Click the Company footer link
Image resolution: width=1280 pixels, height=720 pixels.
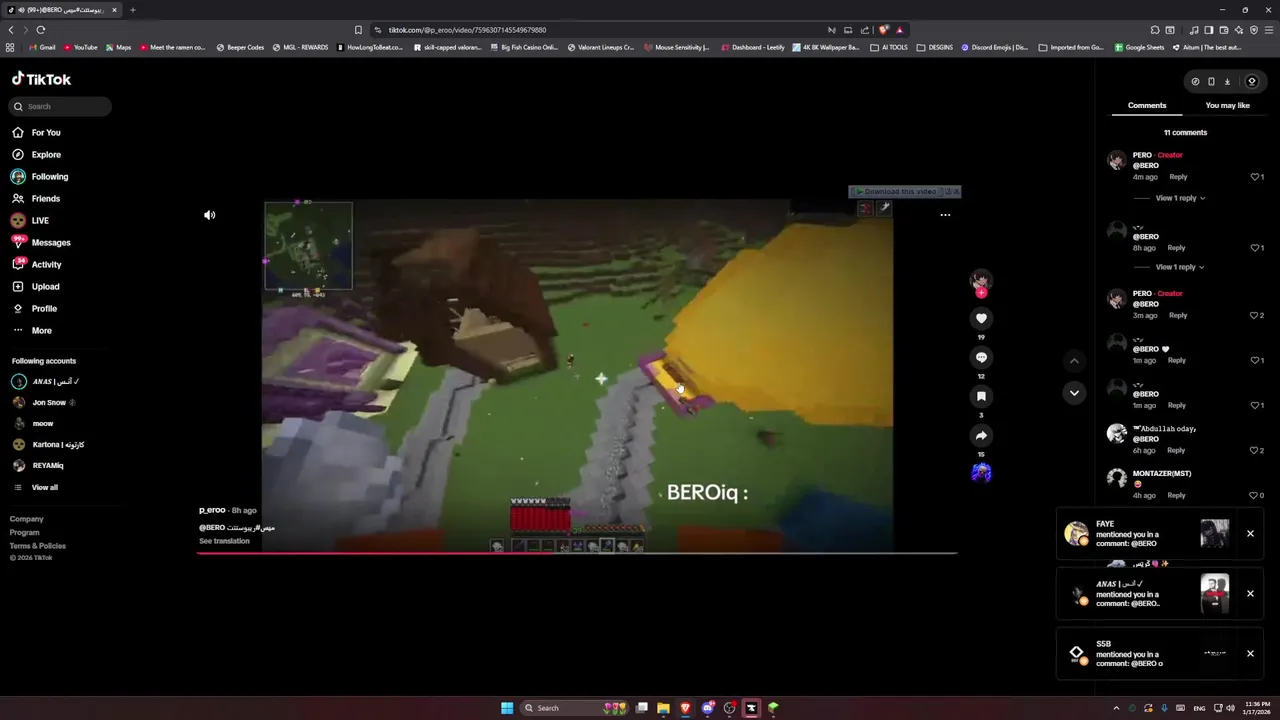(27, 519)
